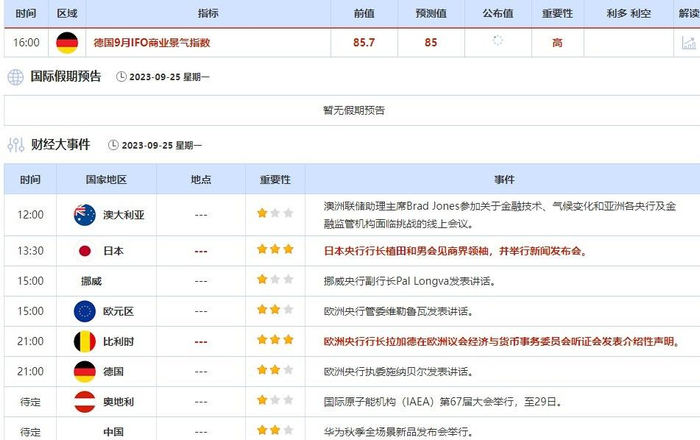
Task: Click the Australia flag icon
Action: tap(84, 215)
